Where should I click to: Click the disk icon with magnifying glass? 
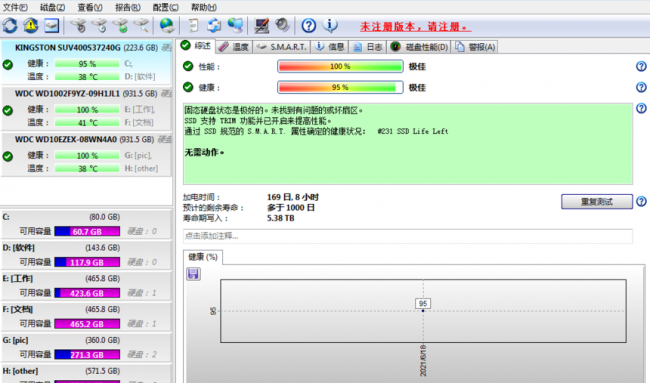[141, 26]
